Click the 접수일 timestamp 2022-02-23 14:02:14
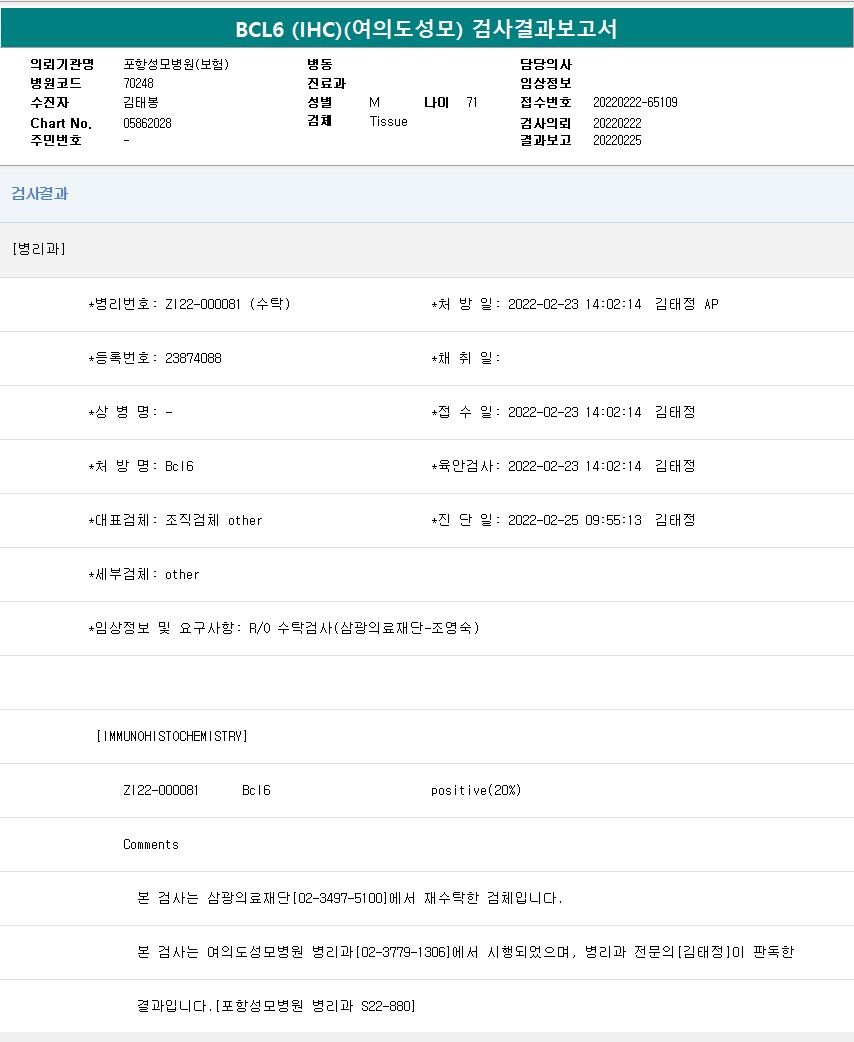Viewport: 854px width, 1042px height. click(x=575, y=412)
